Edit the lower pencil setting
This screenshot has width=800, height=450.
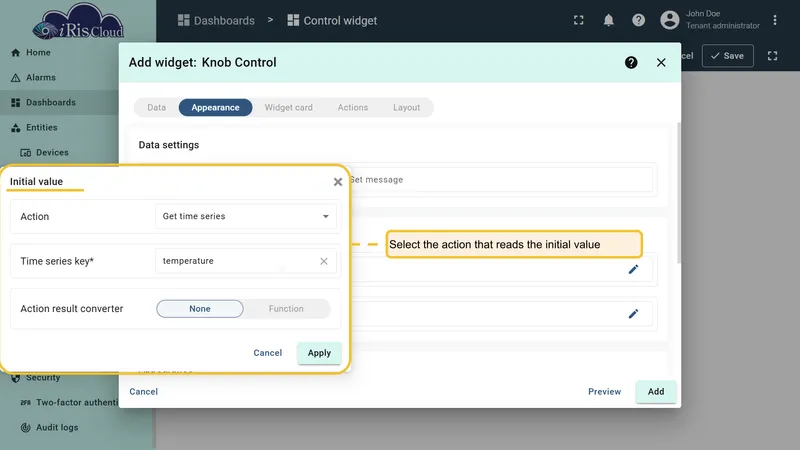coord(633,314)
